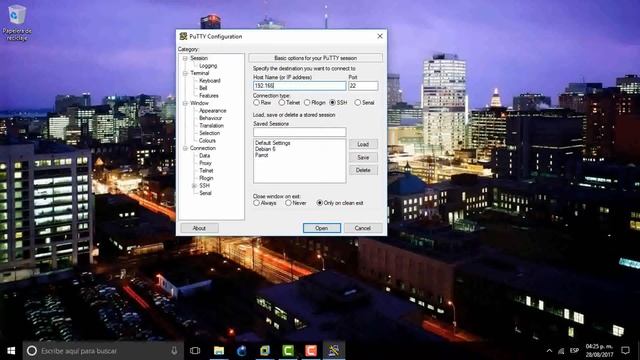Open the Keyboard settings category

210,81
